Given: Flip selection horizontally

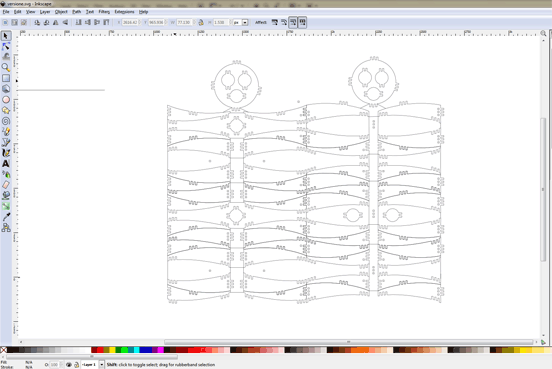Looking at the screenshot, I should coord(56,23).
